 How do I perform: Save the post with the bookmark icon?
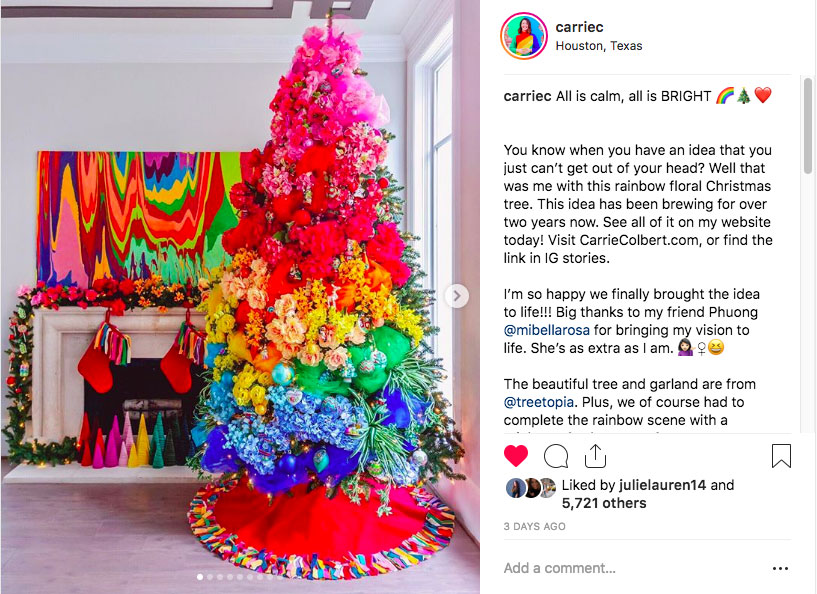(781, 456)
